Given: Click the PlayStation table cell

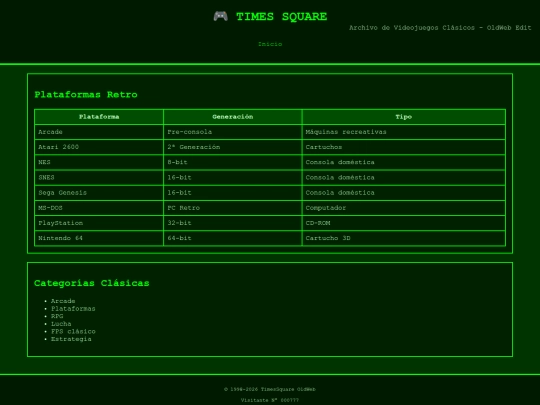Looking at the screenshot, I should 99,223.
